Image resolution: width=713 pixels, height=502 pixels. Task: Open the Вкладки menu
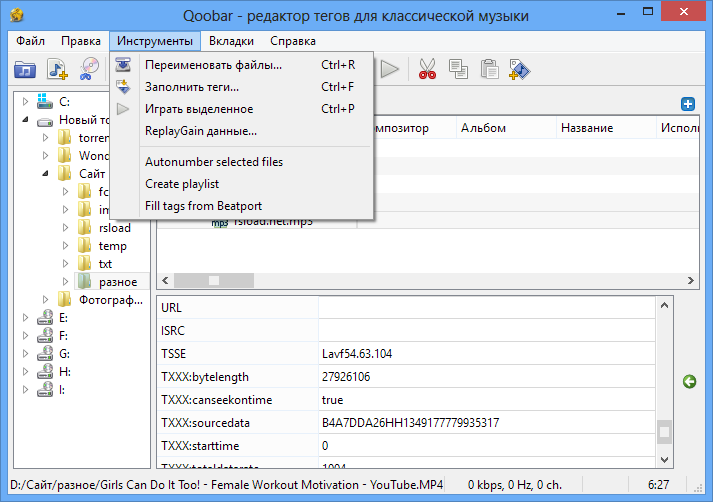pyautogui.click(x=231, y=41)
